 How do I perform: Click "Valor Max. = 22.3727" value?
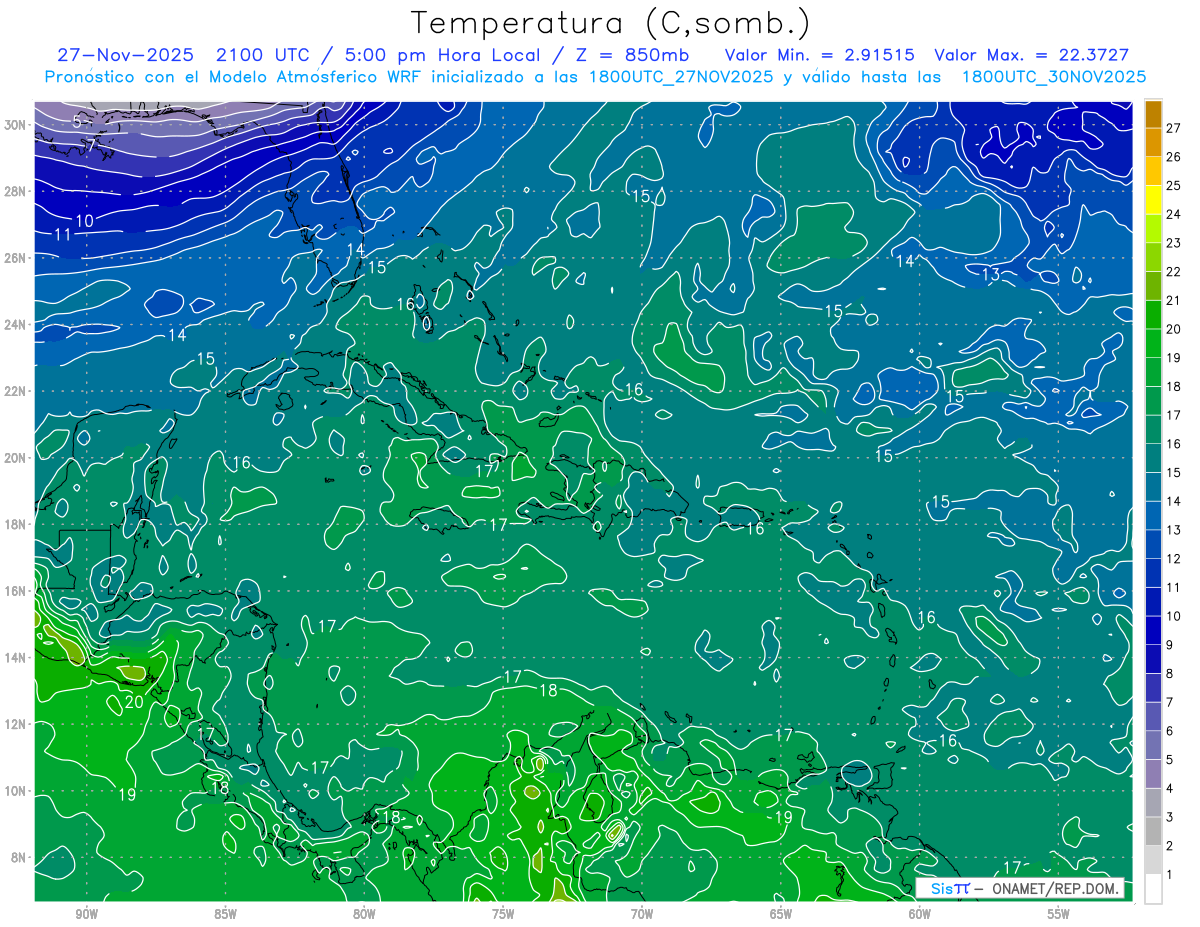(1032, 55)
